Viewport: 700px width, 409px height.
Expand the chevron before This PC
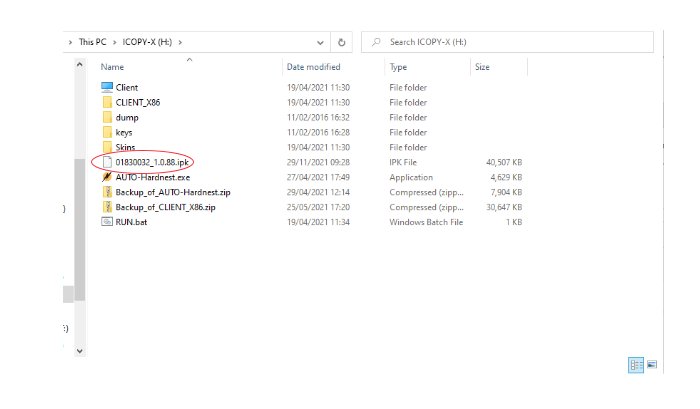point(70,42)
